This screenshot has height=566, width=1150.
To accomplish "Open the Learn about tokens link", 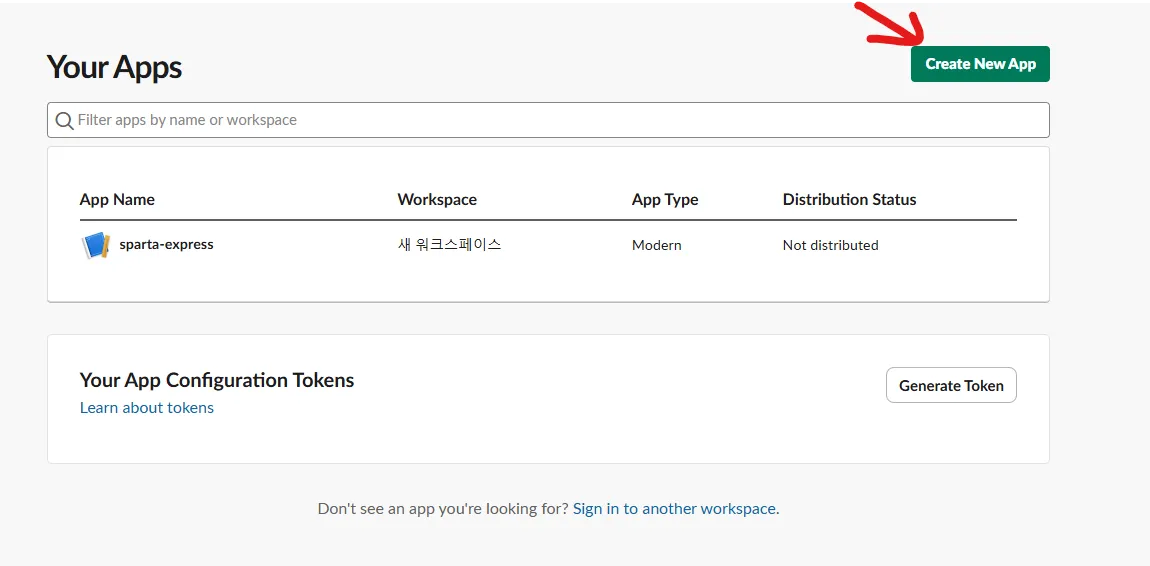I will (147, 408).
